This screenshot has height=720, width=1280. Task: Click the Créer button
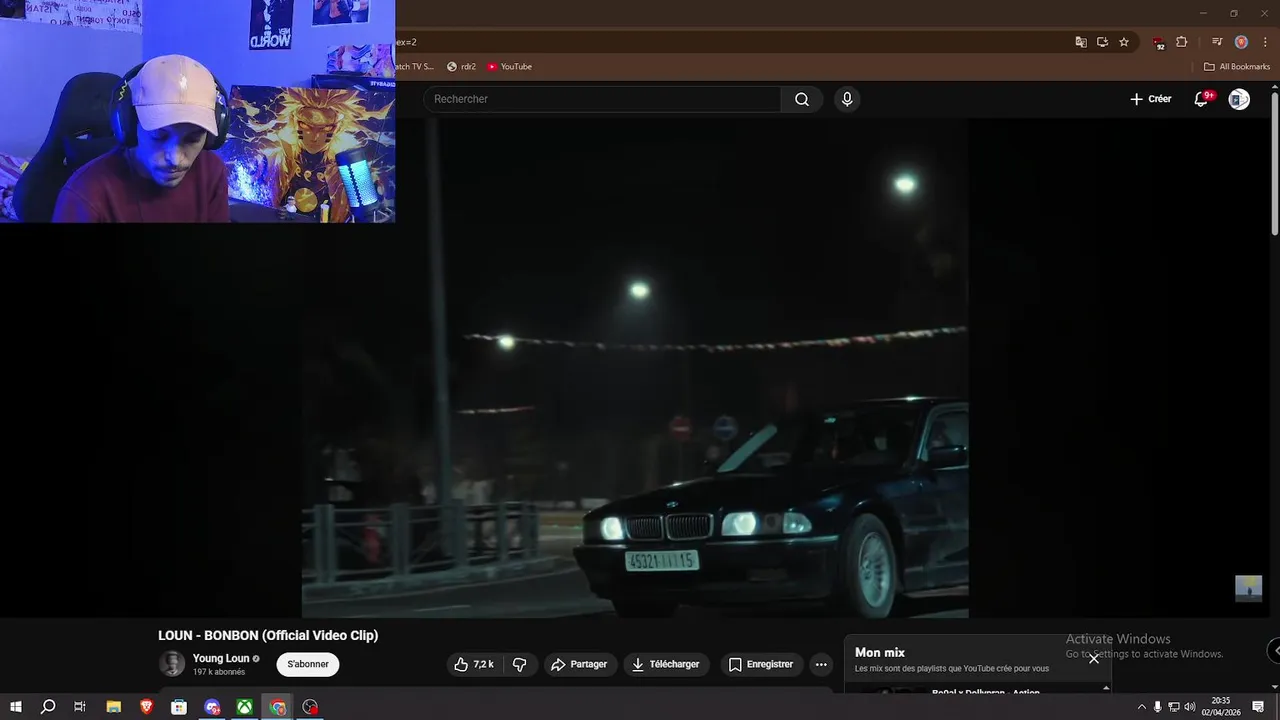(1150, 99)
